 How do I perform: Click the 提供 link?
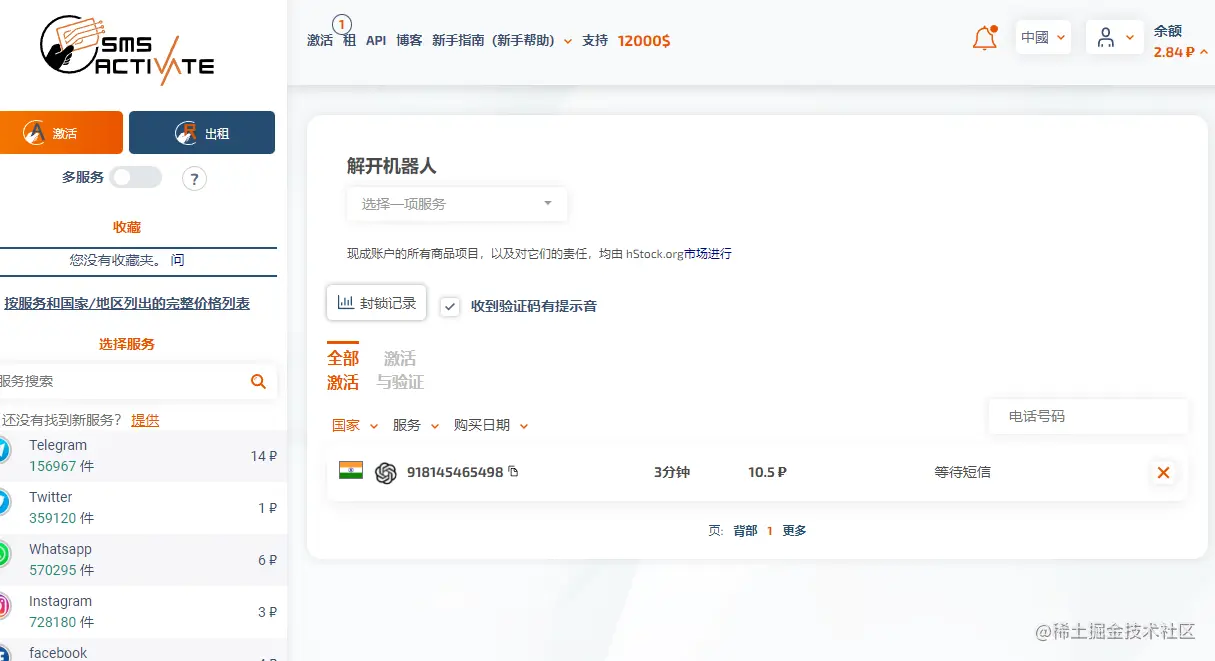point(145,420)
